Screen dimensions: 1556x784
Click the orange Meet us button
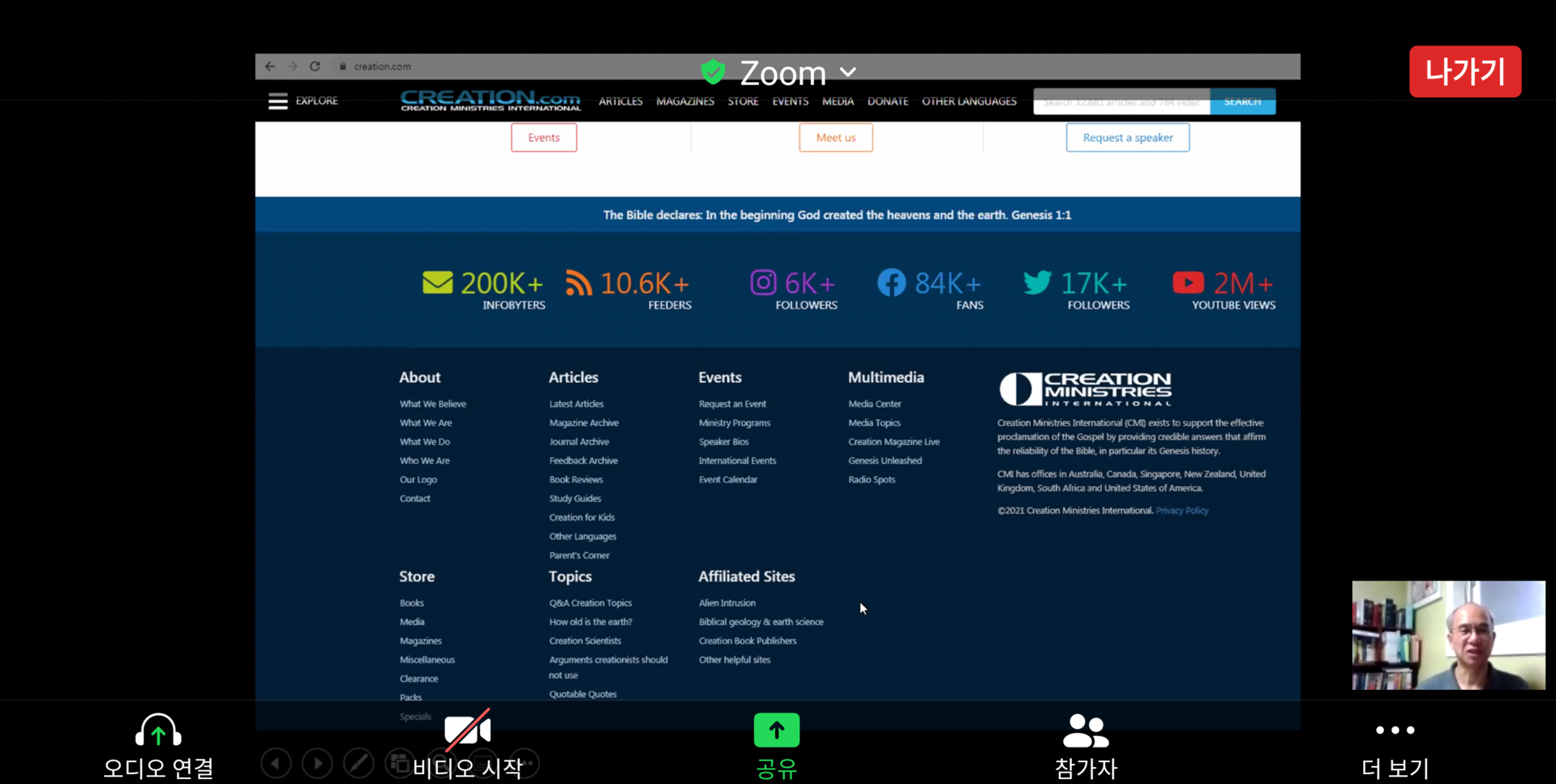pos(836,138)
